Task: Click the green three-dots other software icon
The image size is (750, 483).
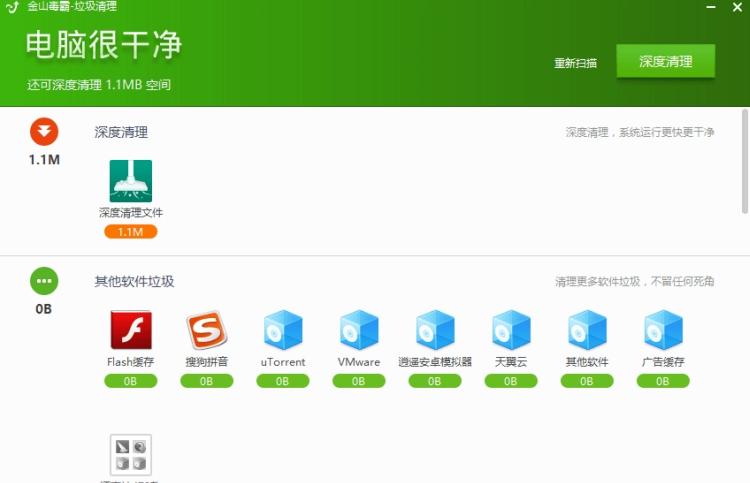Action: click(44, 281)
